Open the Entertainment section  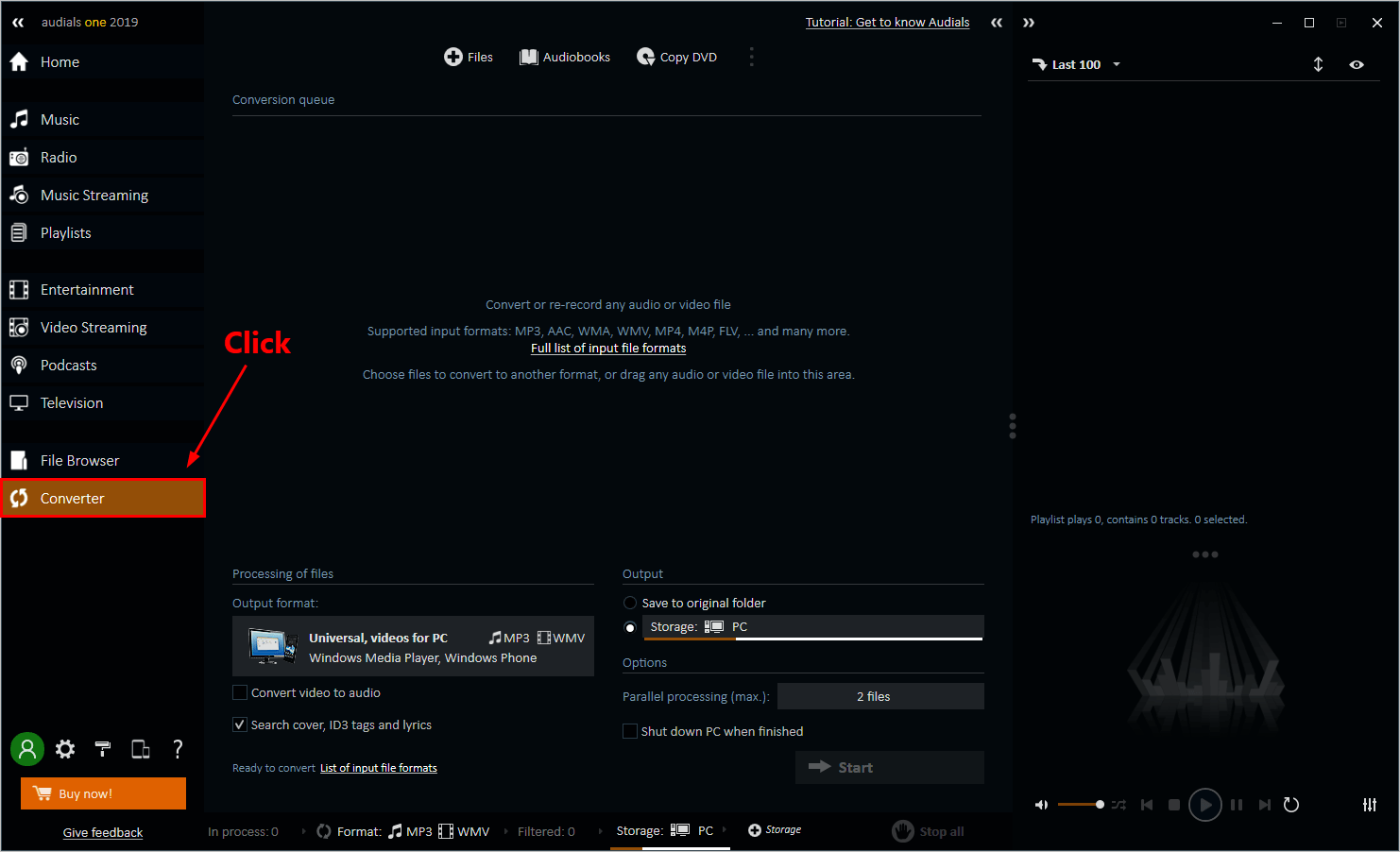pyautogui.click(x=102, y=290)
